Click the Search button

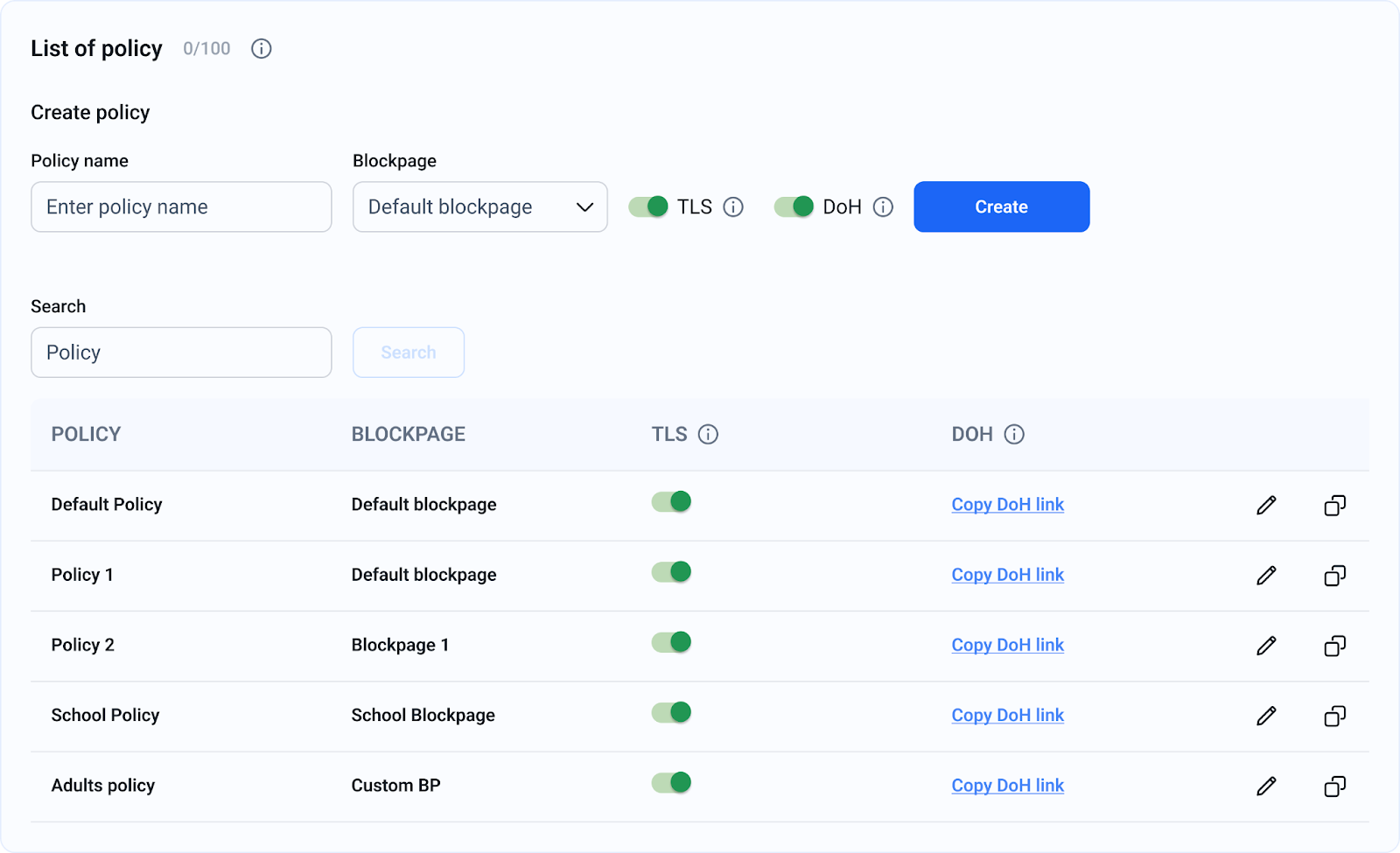tap(409, 353)
